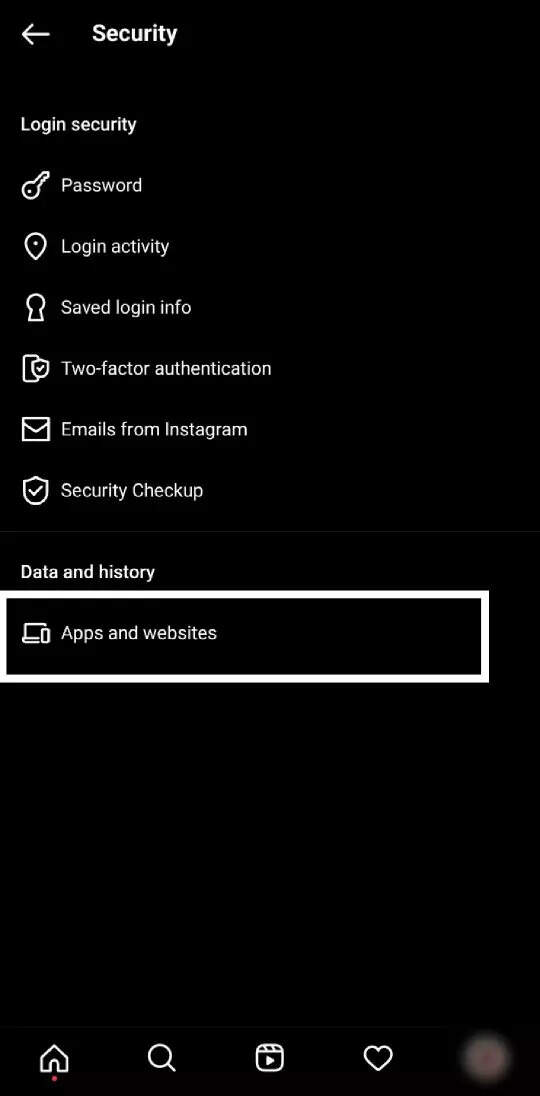Open the heart Activity tab
The height and width of the screenshot is (1096, 540).
click(x=378, y=1058)
